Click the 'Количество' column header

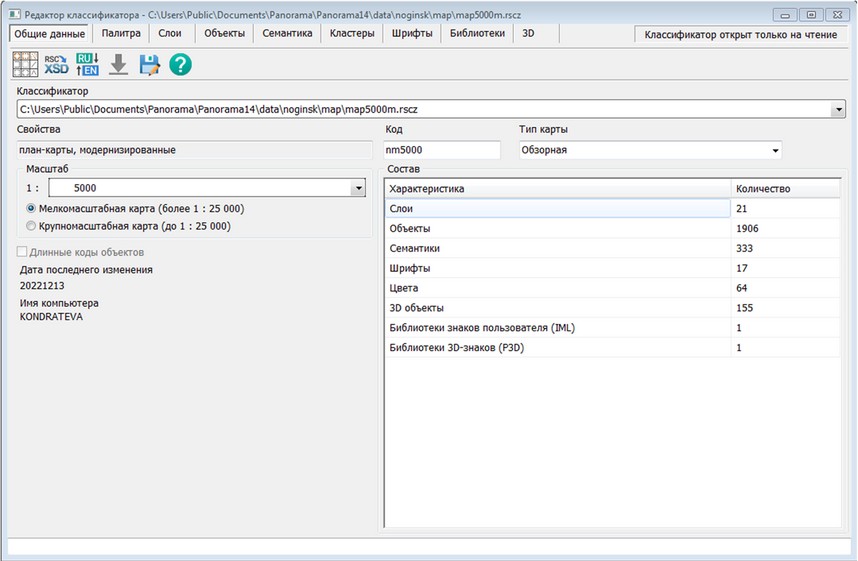pyautogui.click(x=783, y=188)
